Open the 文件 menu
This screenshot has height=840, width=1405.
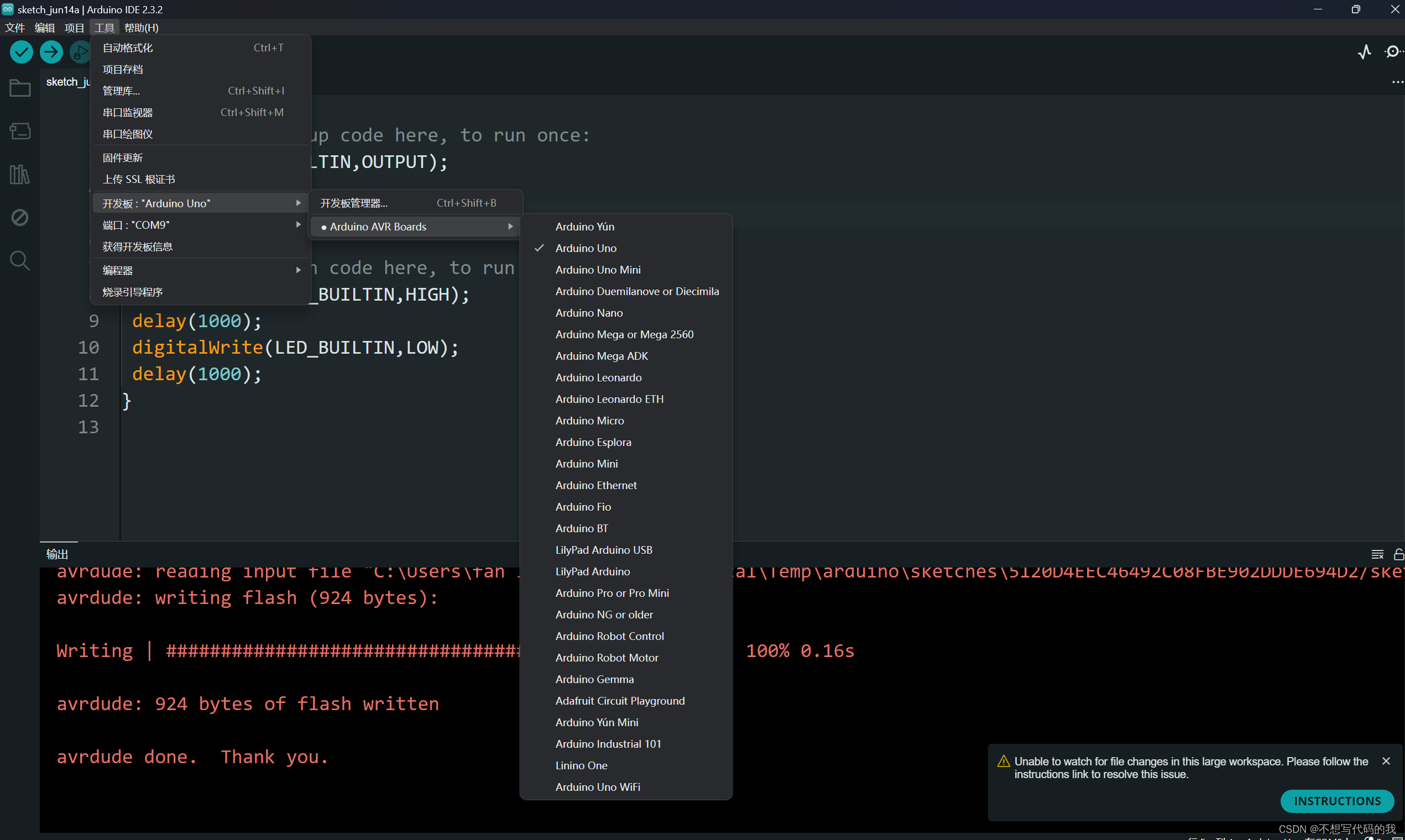[15, 28]
